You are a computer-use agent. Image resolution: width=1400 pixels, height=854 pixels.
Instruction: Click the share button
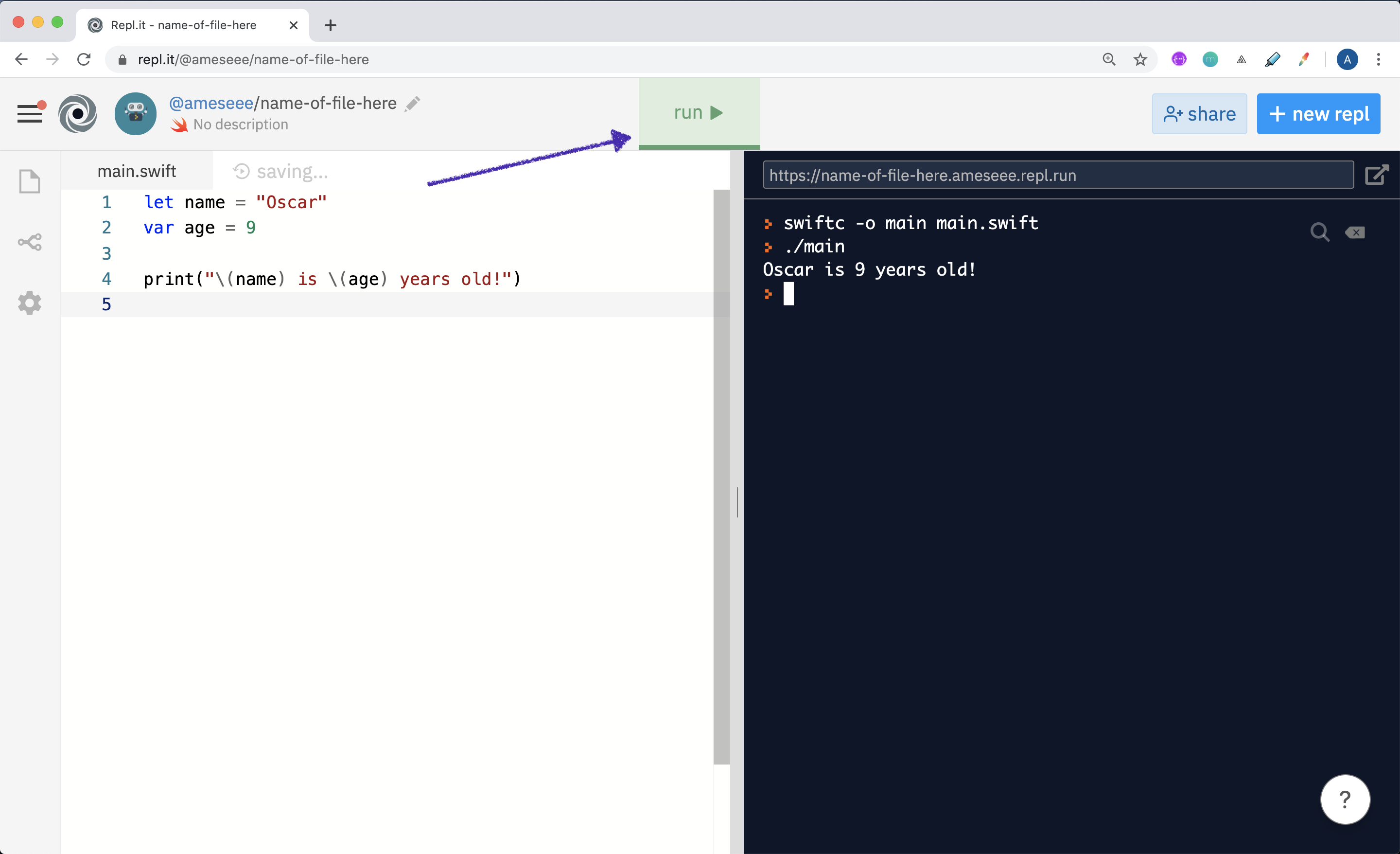[x=1199, y=114]
